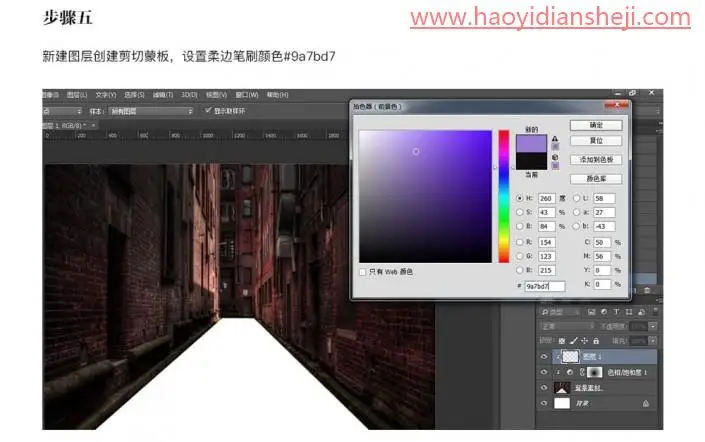705x442 pixels.
Task: Hide the 背景素材 layer eye
Action: 544,388
